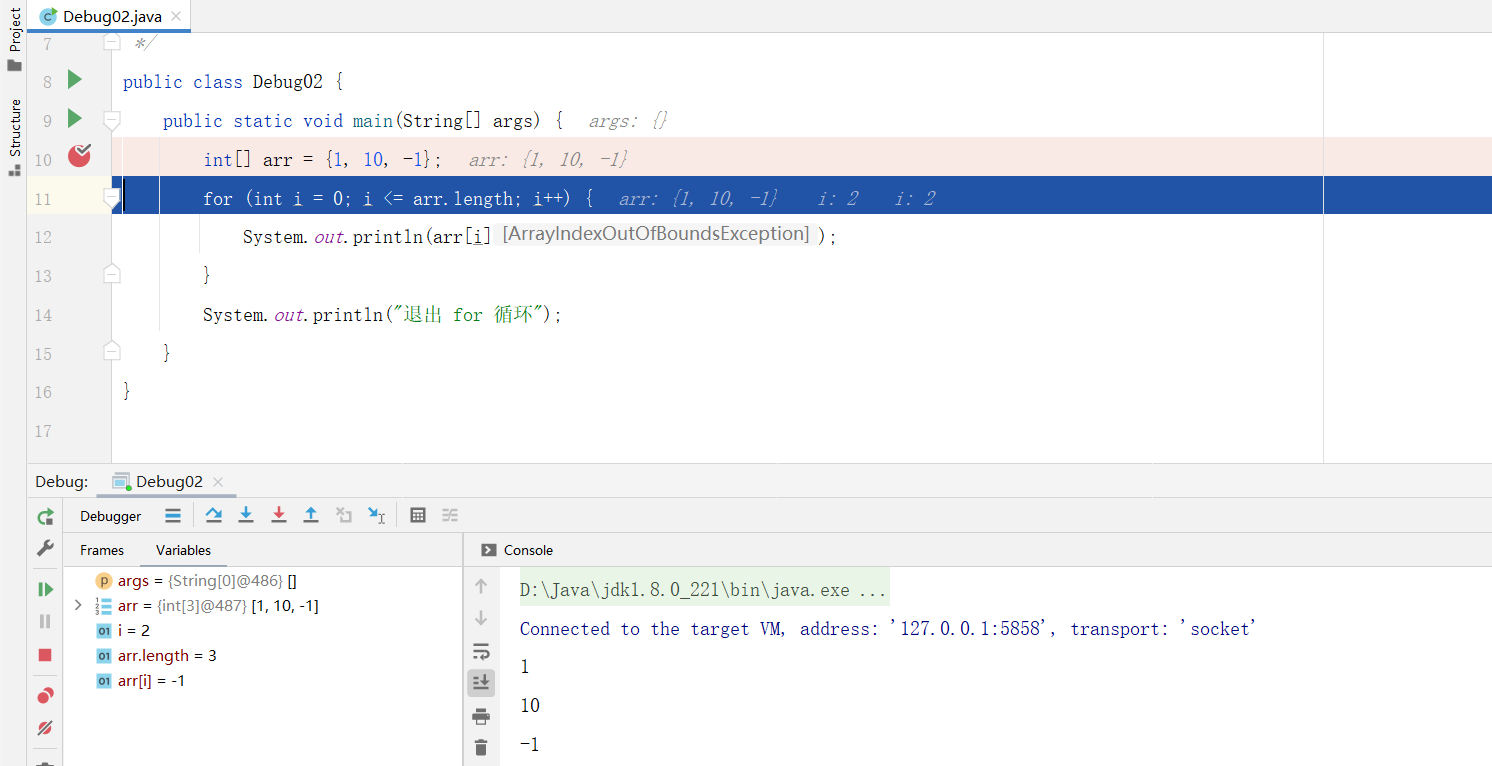
Task: Open run configuration wrench settings
Action: 45,548
